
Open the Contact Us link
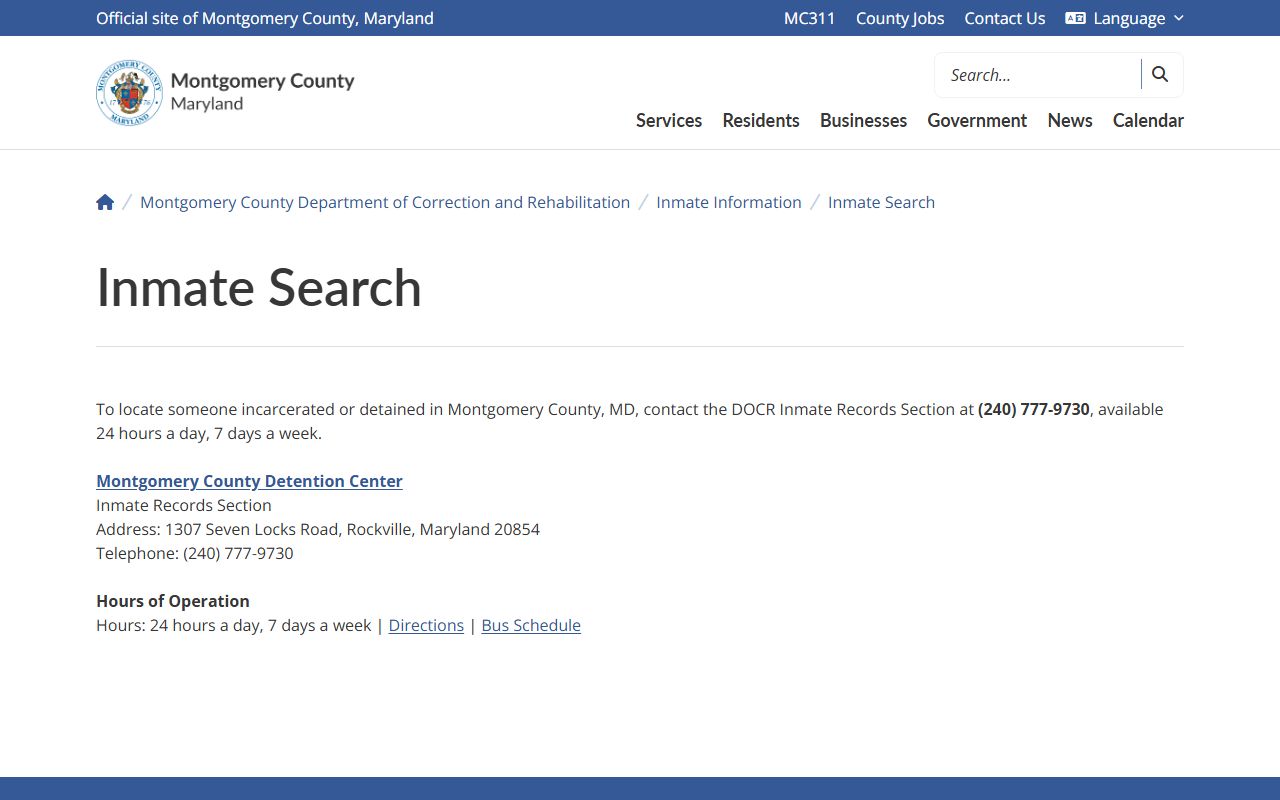[1005, 18]
